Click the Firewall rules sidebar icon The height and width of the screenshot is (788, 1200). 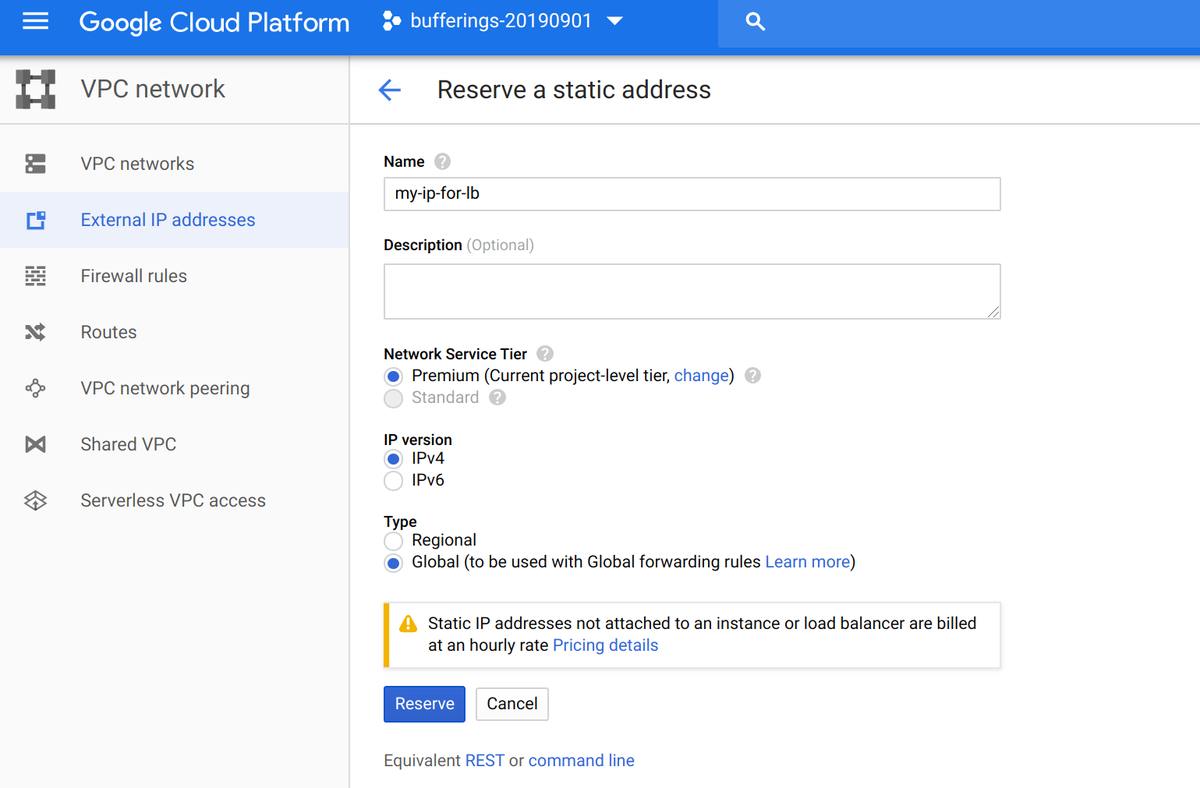pyautogui.click(x=36, y=276)
